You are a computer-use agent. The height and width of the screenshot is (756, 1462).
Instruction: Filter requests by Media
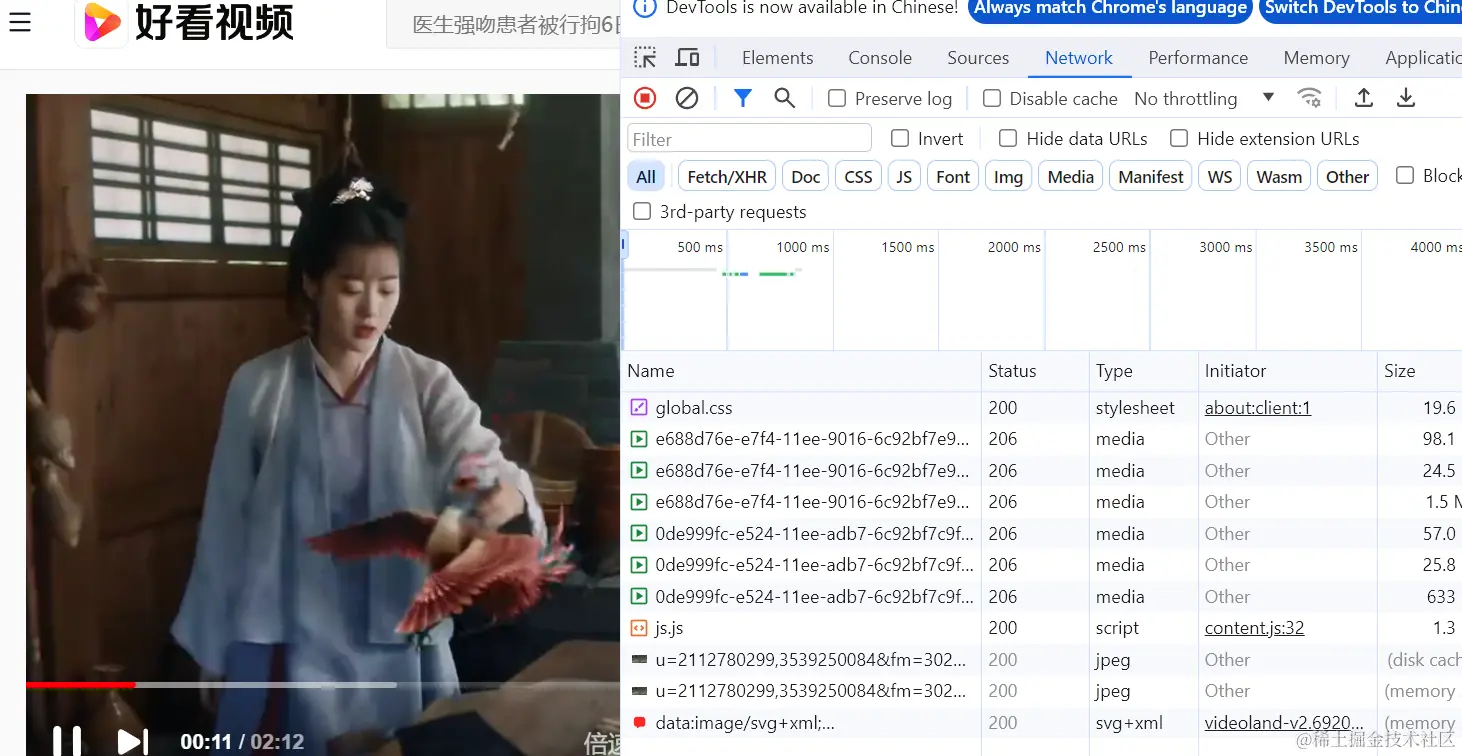point(1071,177)
